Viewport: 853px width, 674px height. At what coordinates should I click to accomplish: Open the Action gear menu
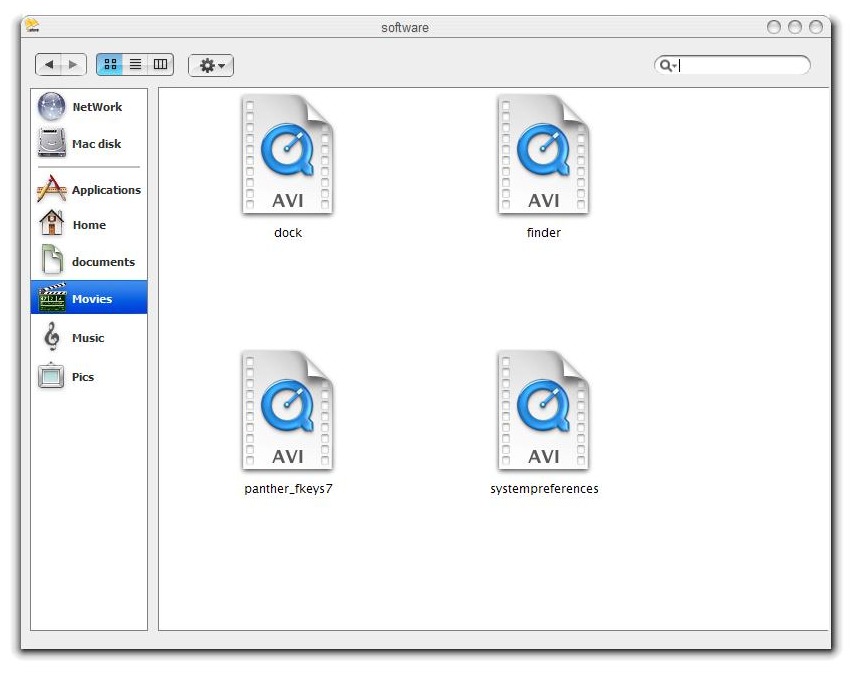point(210,64)
